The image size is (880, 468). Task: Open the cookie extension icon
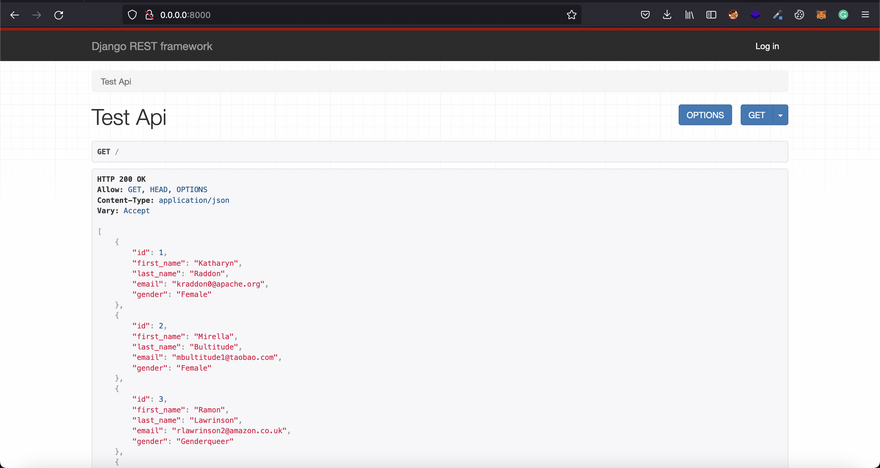[x=799, y=15]
